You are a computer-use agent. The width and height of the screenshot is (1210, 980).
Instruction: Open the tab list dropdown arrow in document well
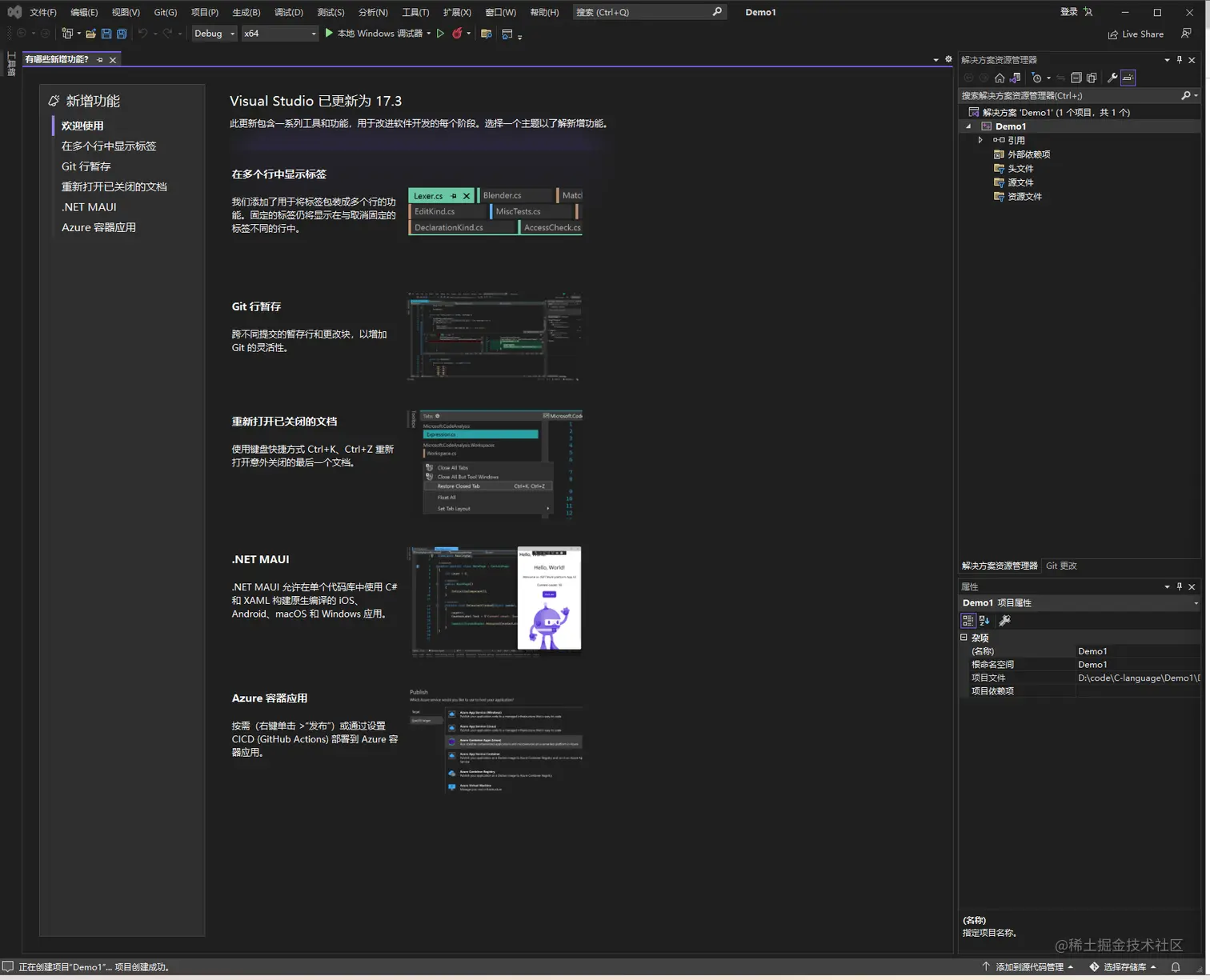click(936, 60)
